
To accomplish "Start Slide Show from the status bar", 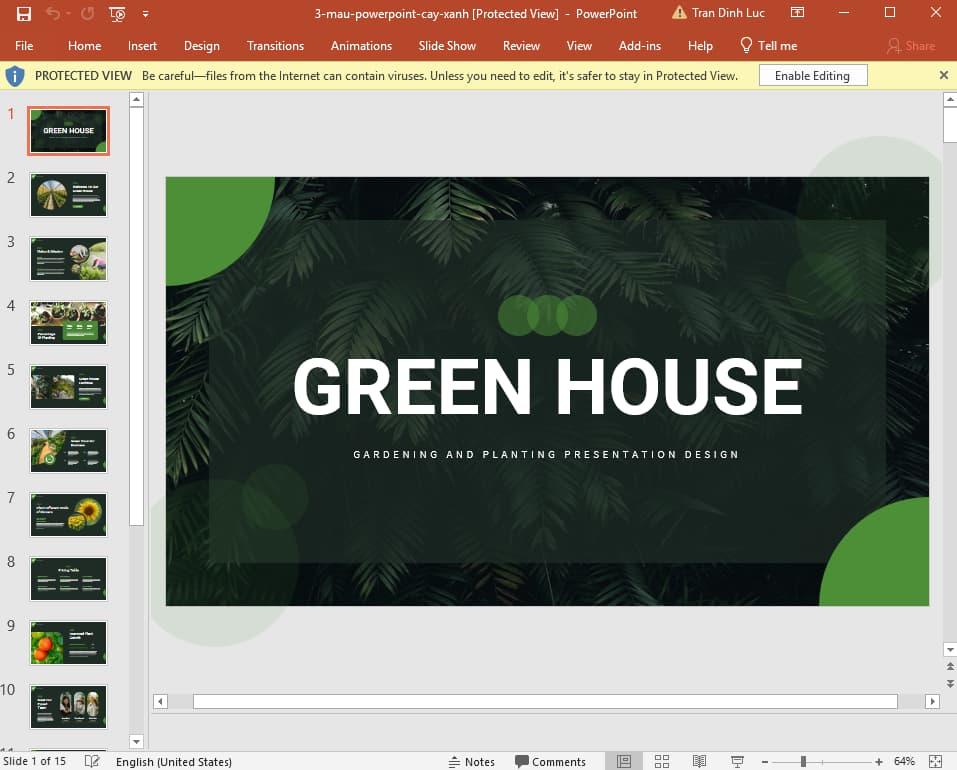I will 737,761.
